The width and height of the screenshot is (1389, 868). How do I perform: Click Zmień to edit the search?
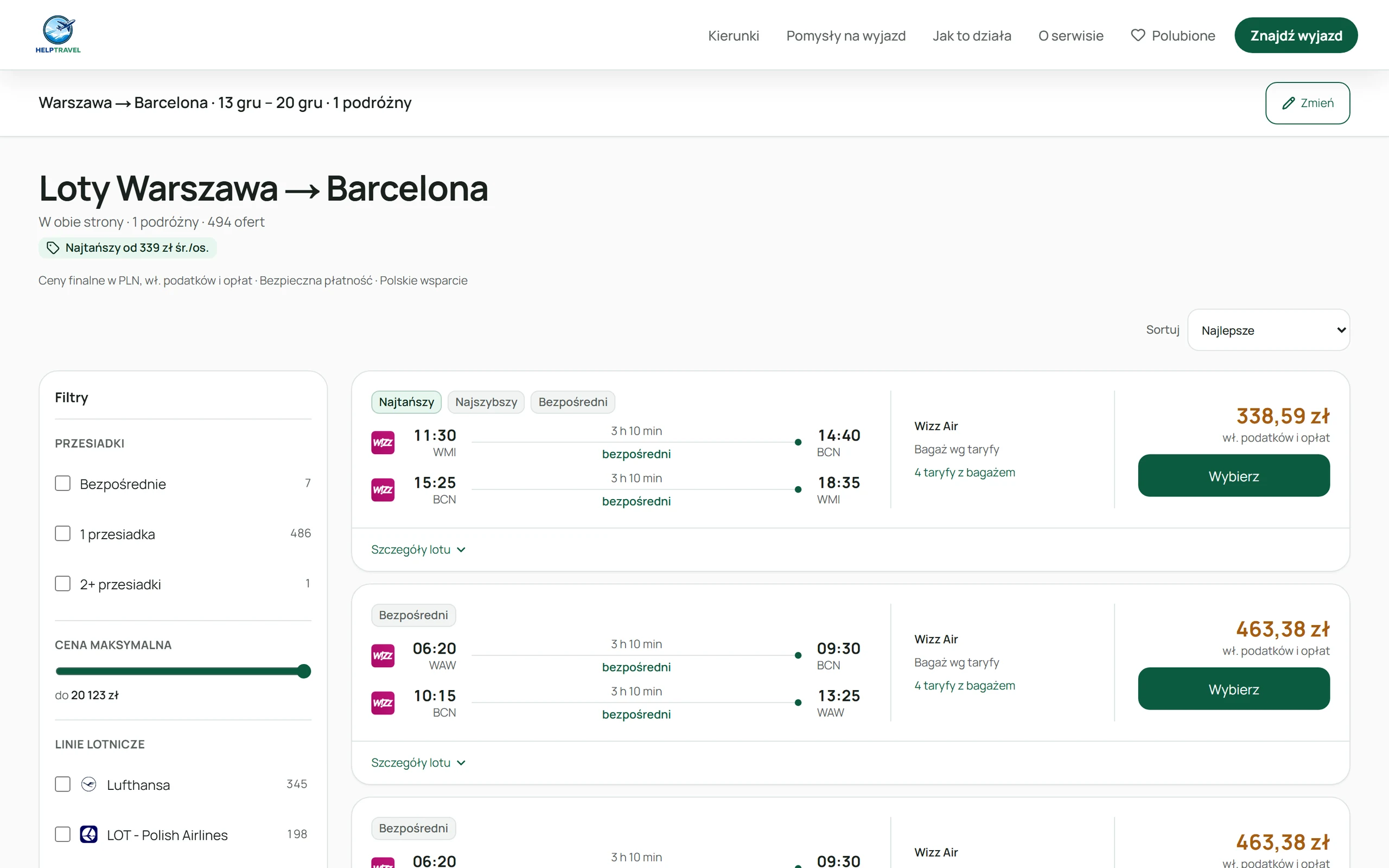pos(1308,103)
